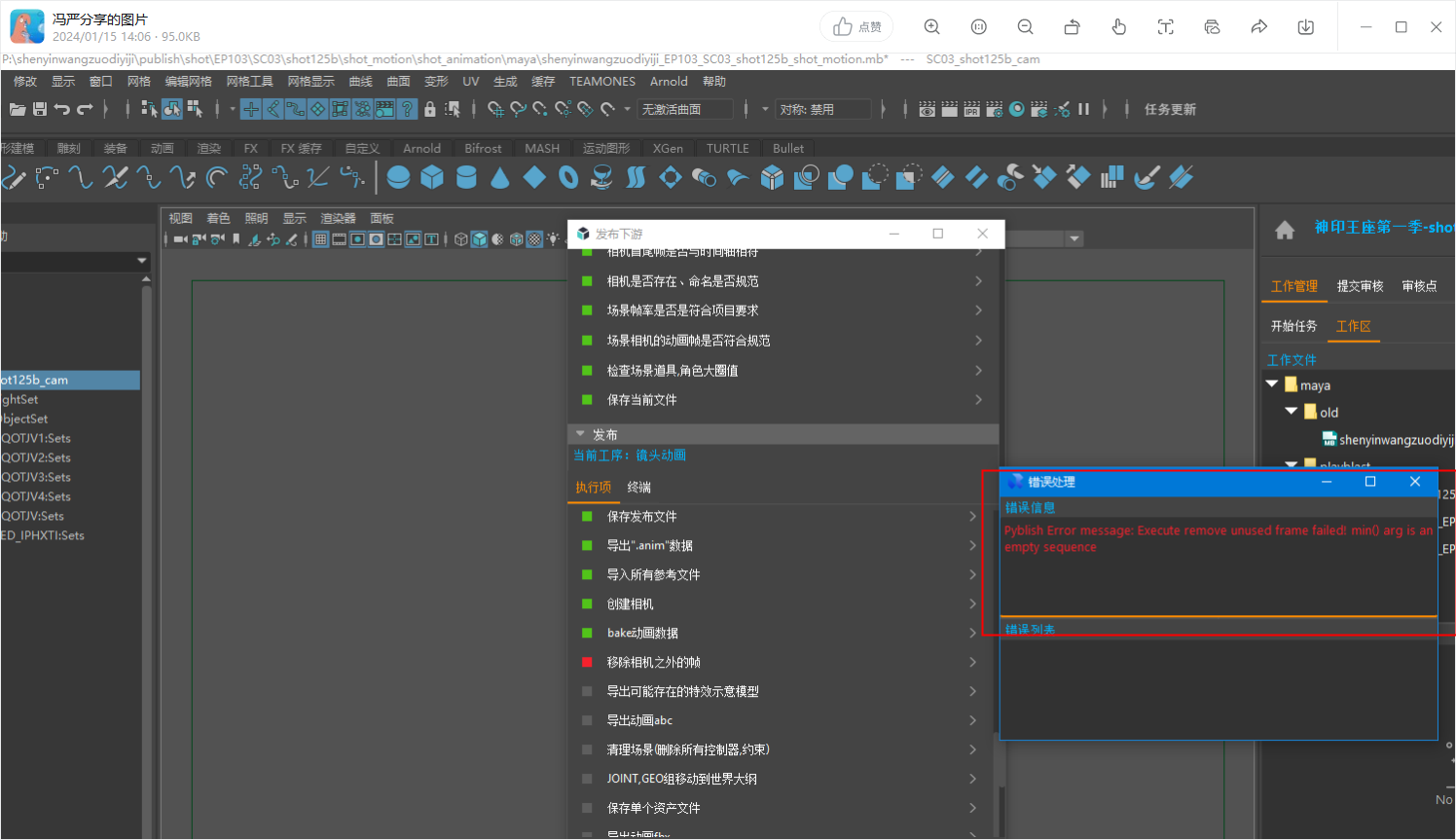Switch to the 终端 tab
The width and height of the screenshot is (1456, 840).
point(638,487)
